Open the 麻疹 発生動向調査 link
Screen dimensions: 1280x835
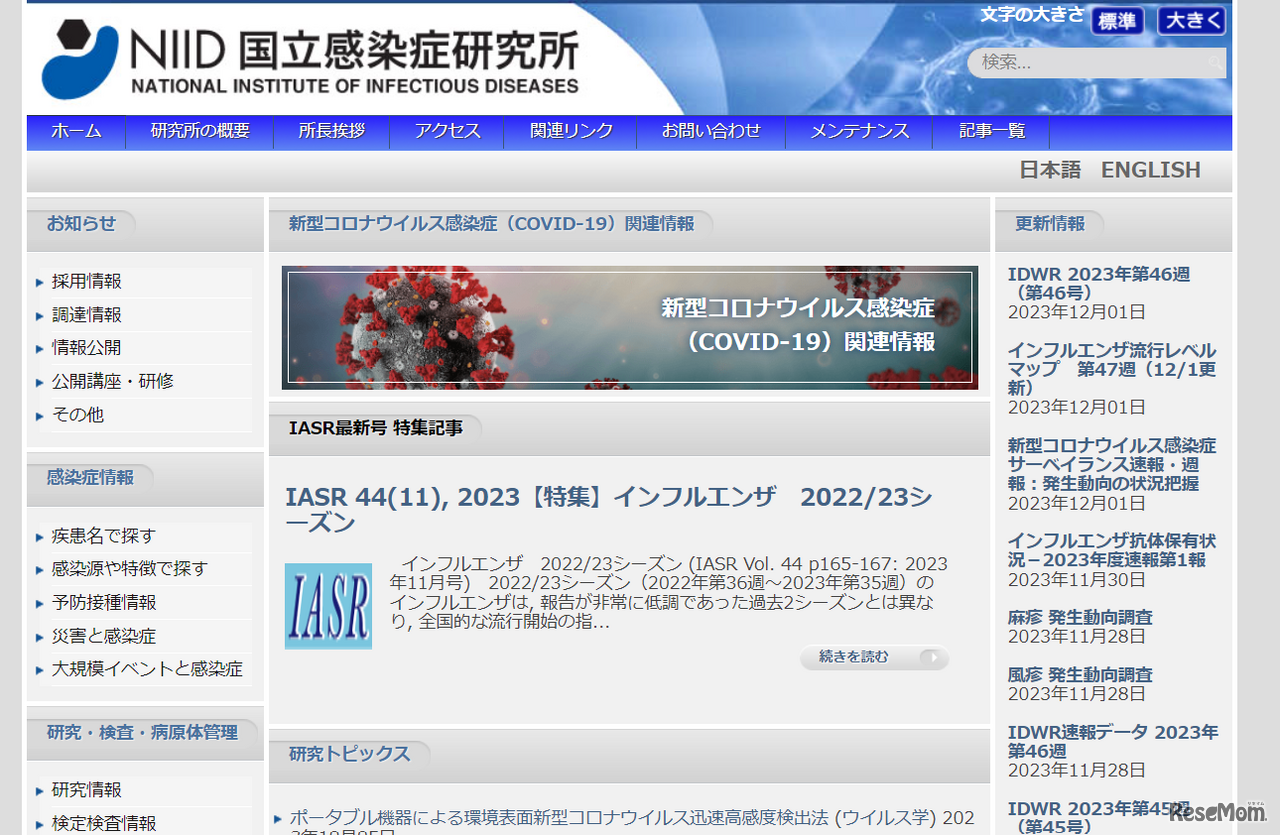coord(1078,618)
